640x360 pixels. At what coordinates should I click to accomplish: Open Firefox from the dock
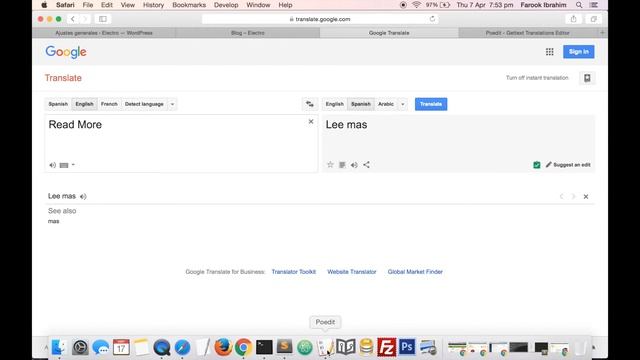(223, 347)
